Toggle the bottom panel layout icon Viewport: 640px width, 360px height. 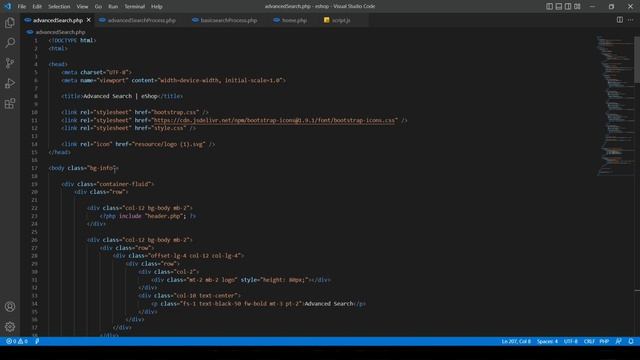559,6
